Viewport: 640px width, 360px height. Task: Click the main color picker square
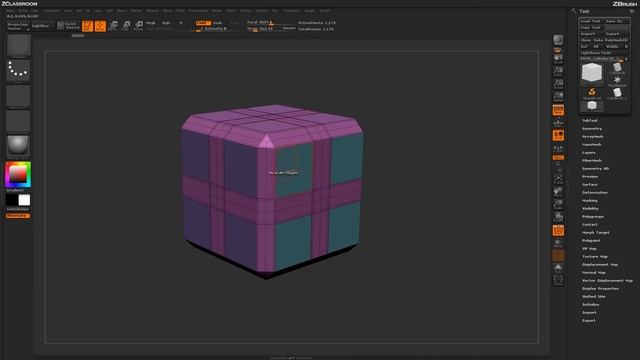tap(18, 175)
